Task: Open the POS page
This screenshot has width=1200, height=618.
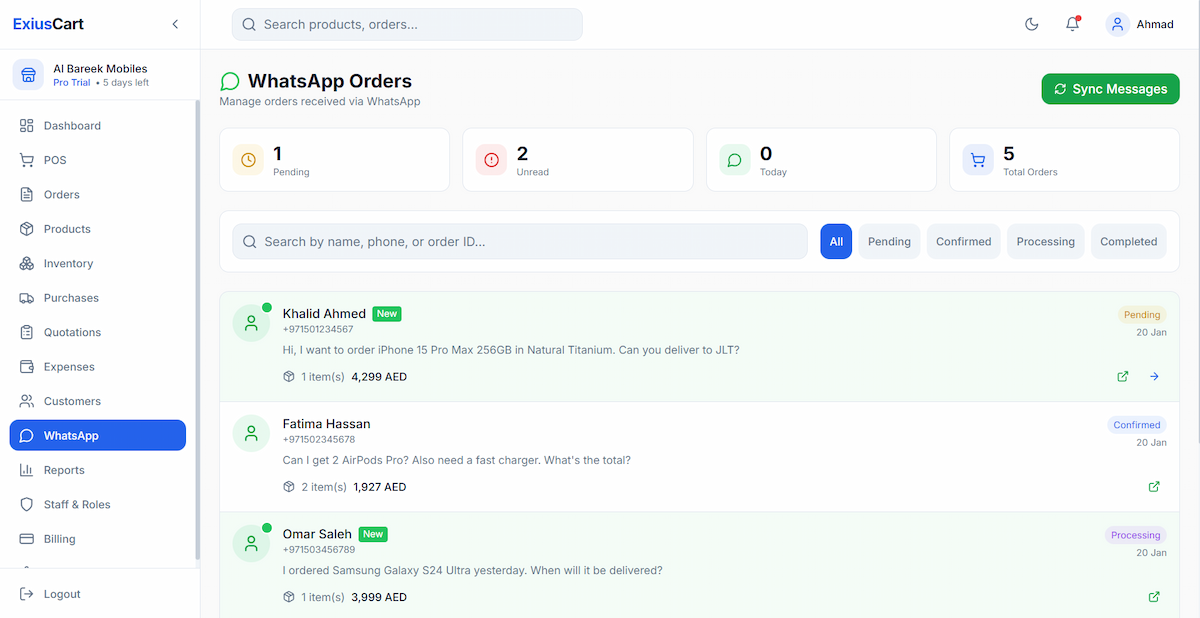Action: 98,160
